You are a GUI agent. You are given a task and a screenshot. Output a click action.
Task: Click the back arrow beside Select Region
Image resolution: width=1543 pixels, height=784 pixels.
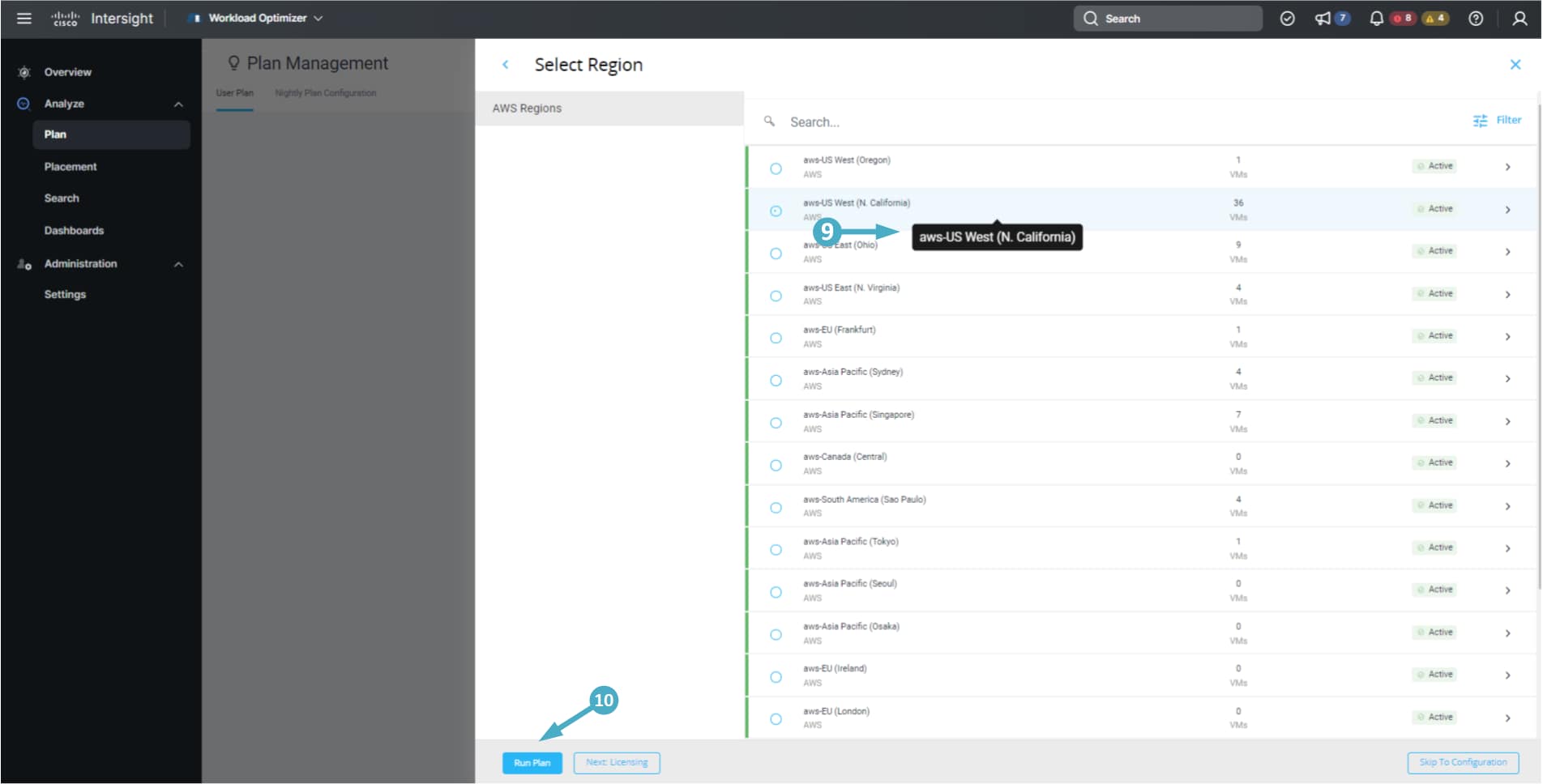click(506, 65)
